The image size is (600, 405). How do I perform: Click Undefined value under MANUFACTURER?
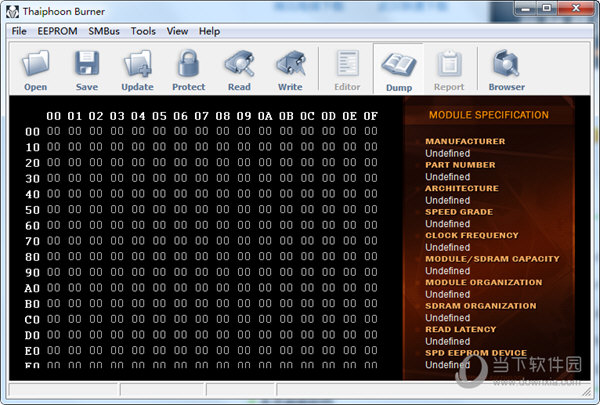(x=447, y=153)
